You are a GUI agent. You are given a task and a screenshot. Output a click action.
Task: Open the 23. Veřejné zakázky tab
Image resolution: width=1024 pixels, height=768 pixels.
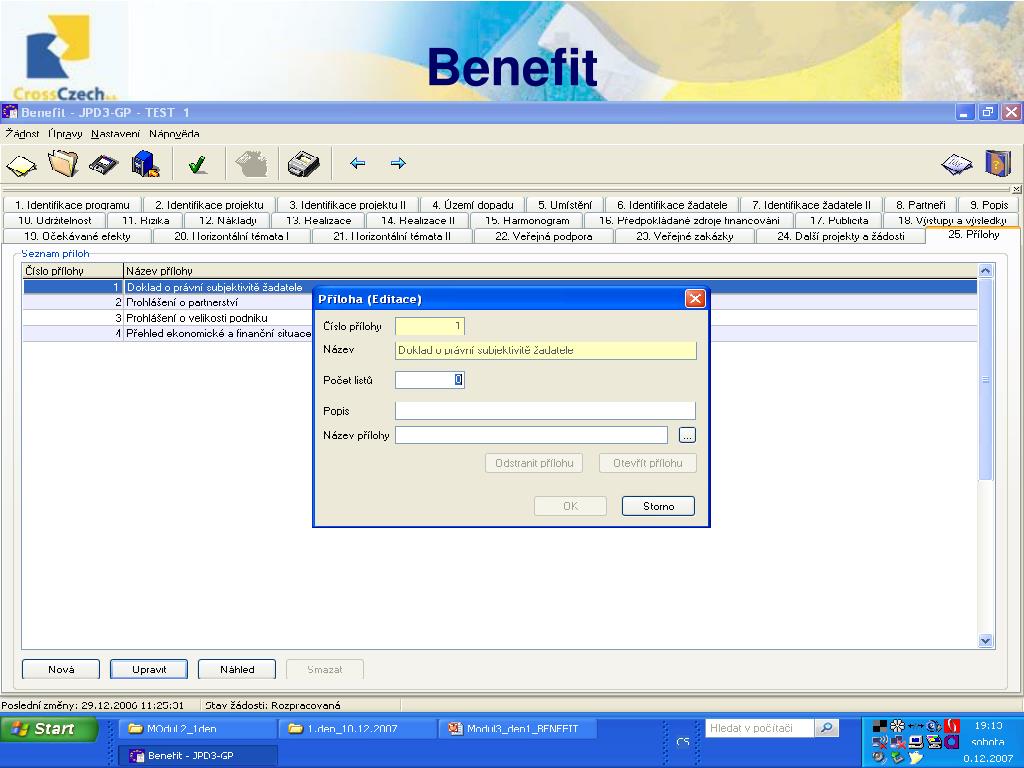click(685, 236)
